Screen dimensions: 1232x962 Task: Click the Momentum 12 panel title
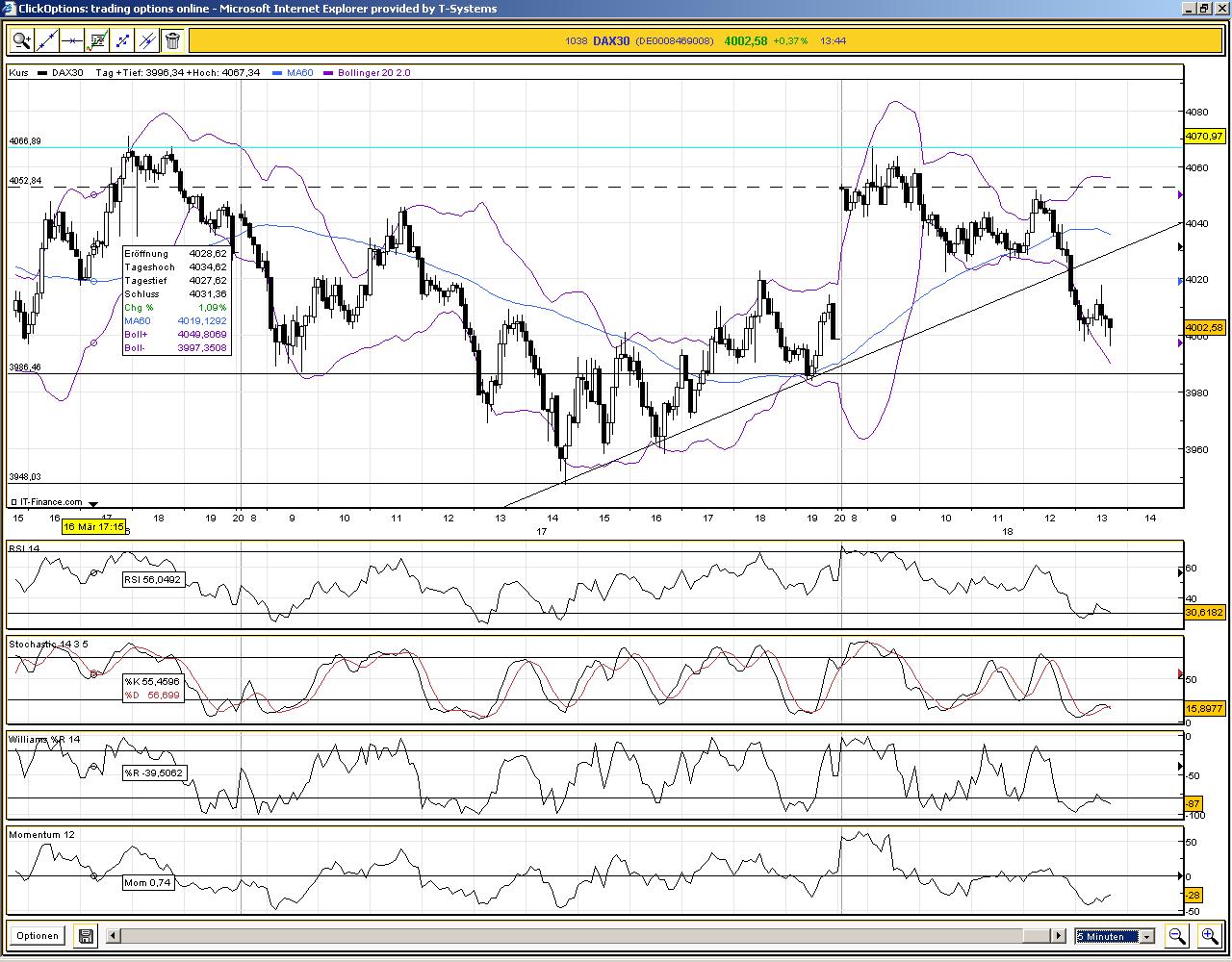click(x=41, y=834)
